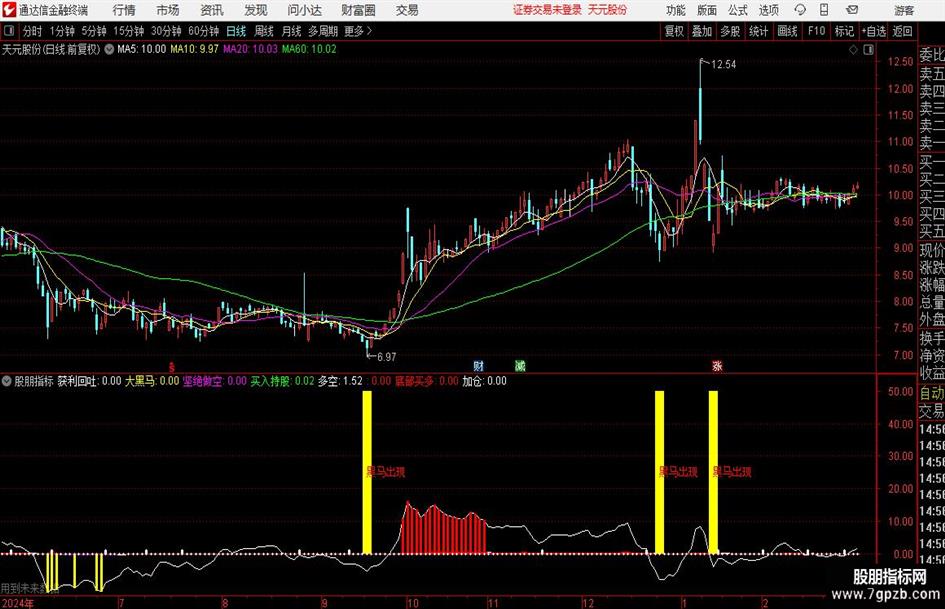This screenshot has width=945, height=609.
Task: Switch to the 30分钟 period tab
Action: click(166, 31)
